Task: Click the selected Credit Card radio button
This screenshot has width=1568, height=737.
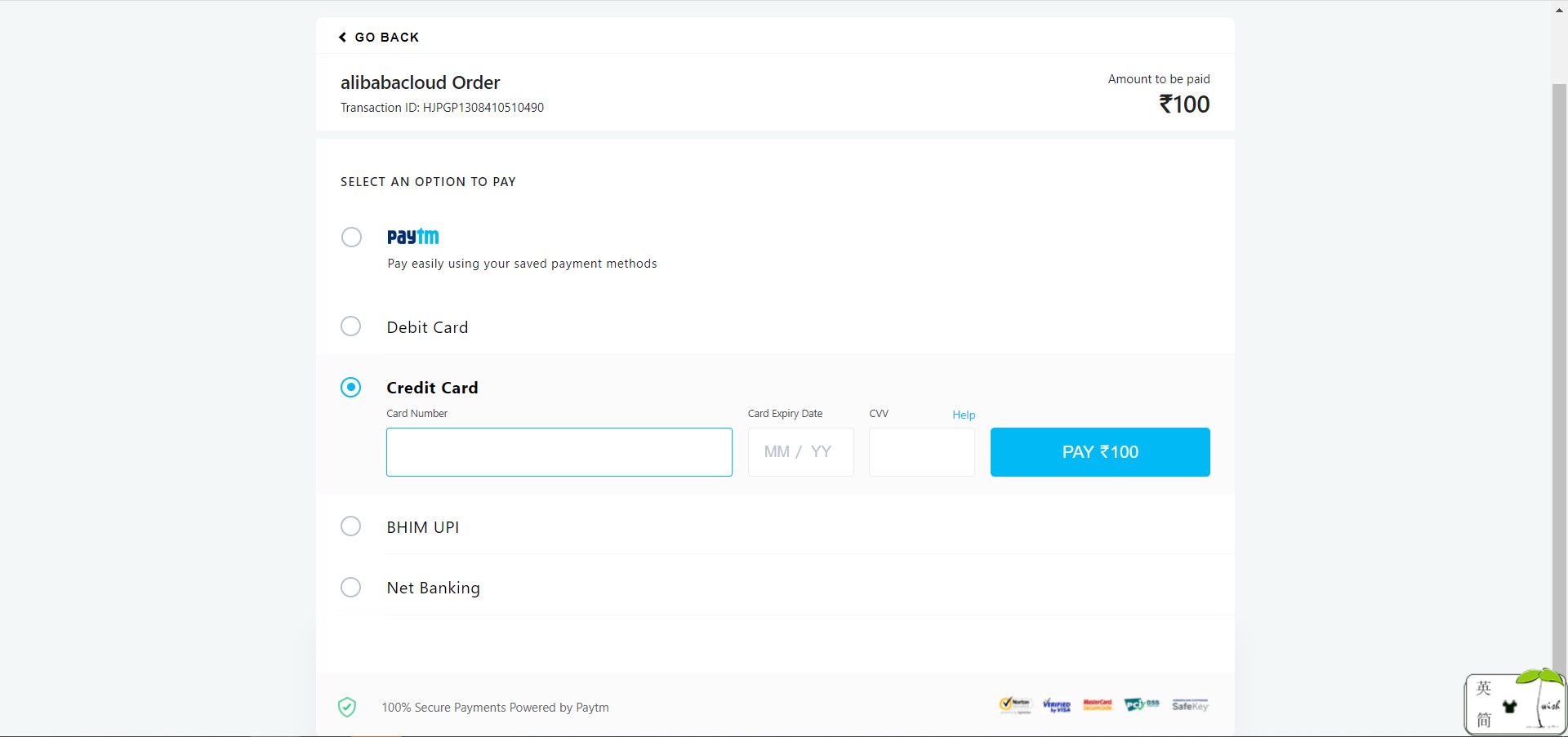Action: pos(350,387)
